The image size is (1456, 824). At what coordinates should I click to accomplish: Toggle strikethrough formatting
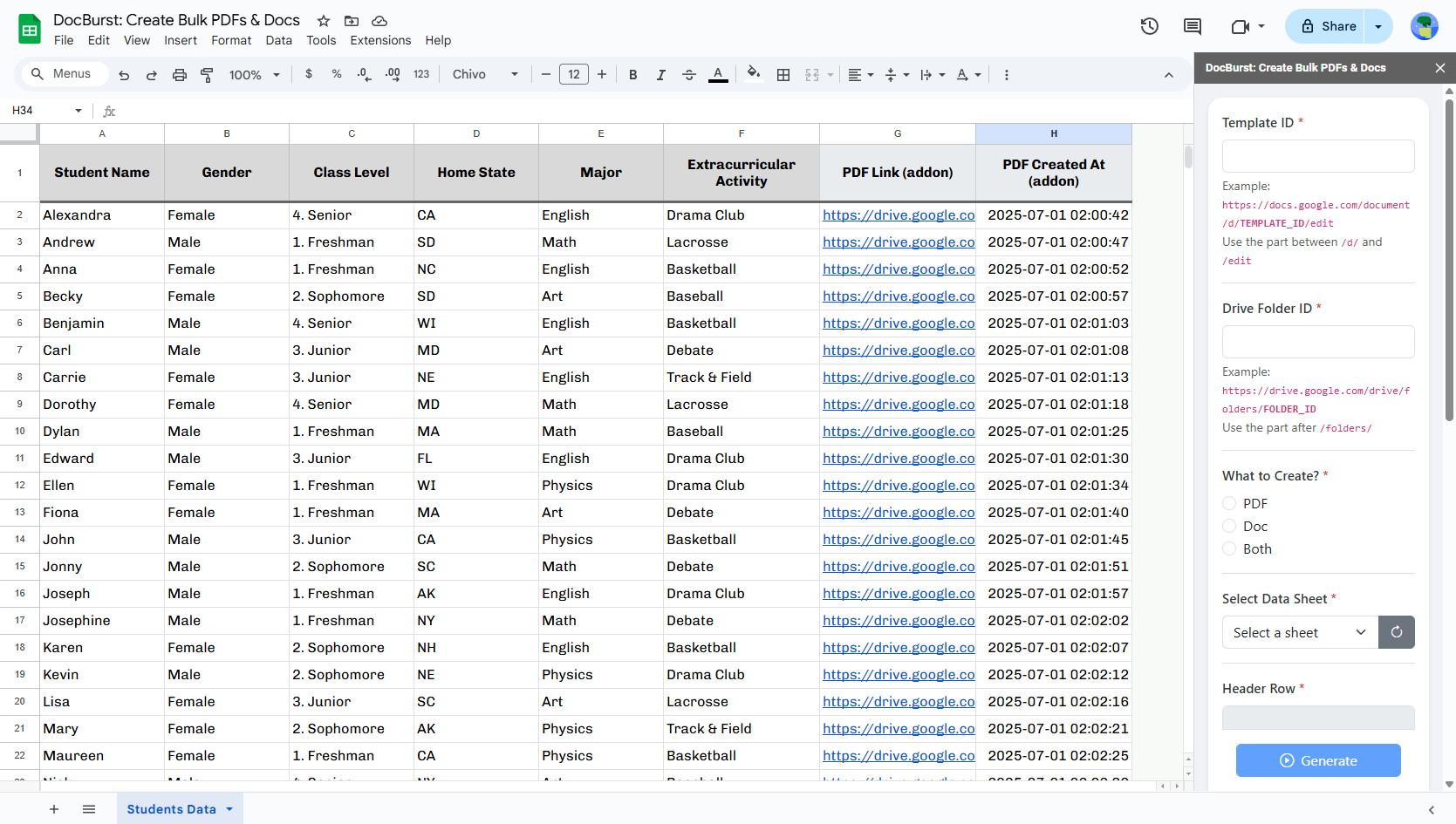(688, 75)
